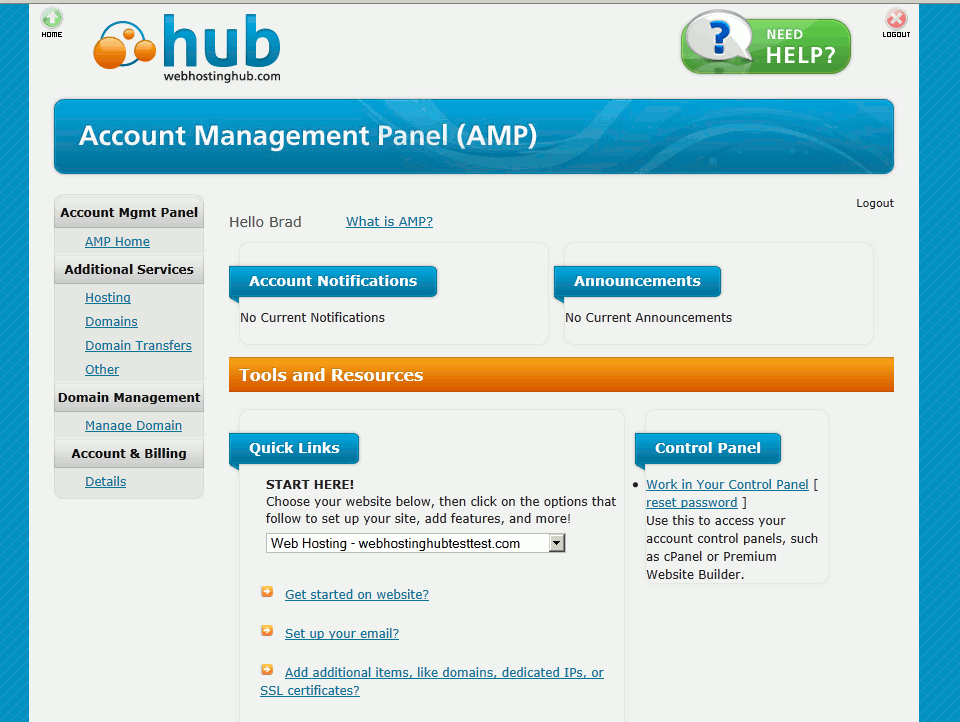Image resolution: width=960 pixels, height=722 pixels.
Task: Click the red Logout icon
Action: (896, 19)
